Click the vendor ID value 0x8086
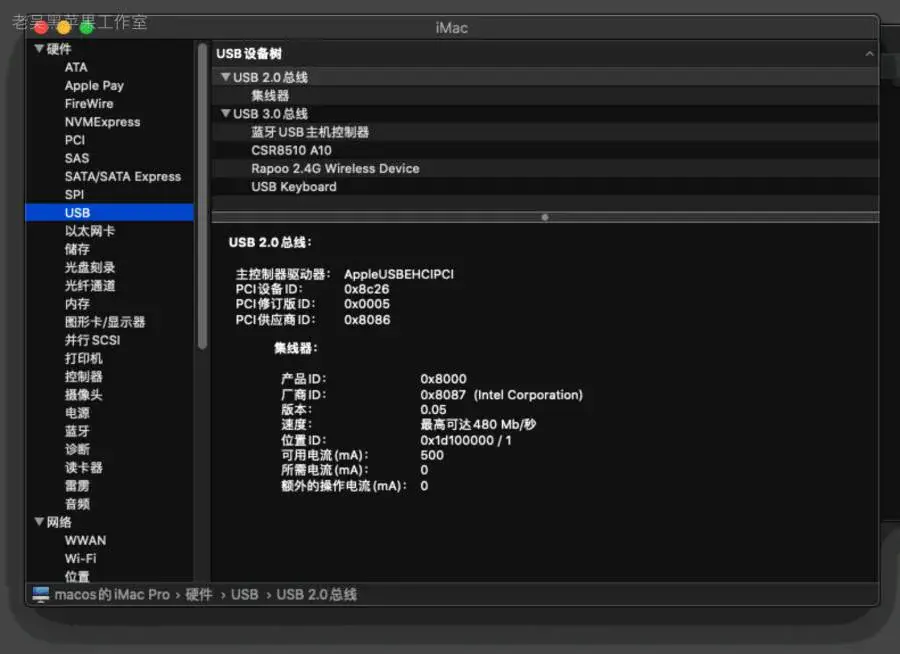Image resolution: width=900 pixels, height=654 pixels. pos(367,320)
